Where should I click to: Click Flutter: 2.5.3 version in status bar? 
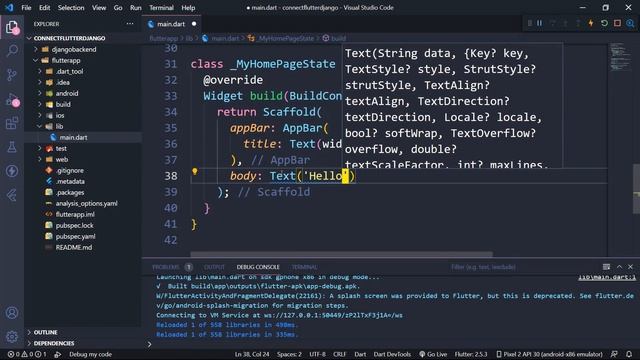pos(471,354)
